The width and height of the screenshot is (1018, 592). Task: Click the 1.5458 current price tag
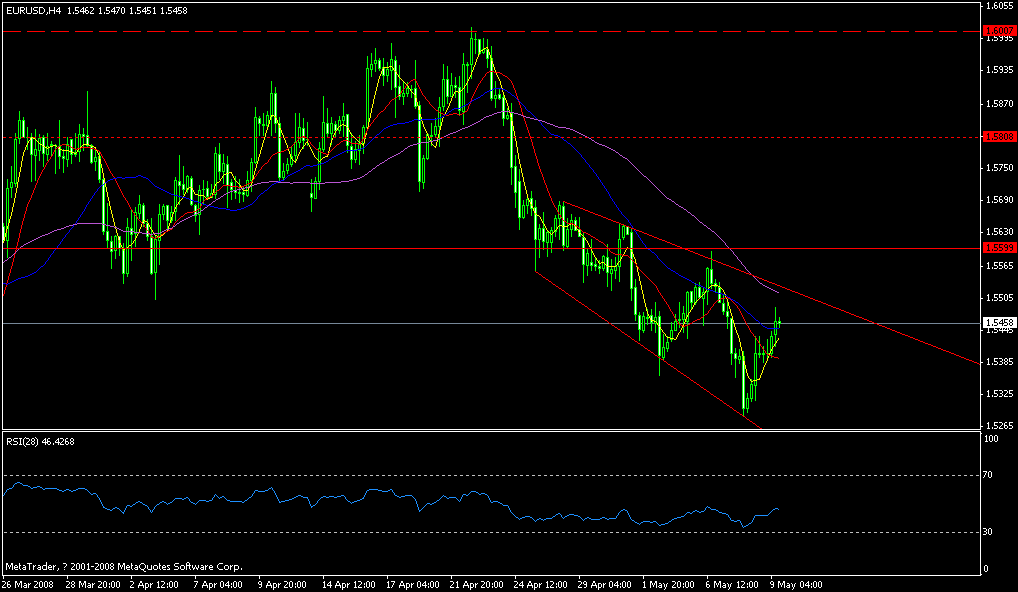tap(998, 322)
